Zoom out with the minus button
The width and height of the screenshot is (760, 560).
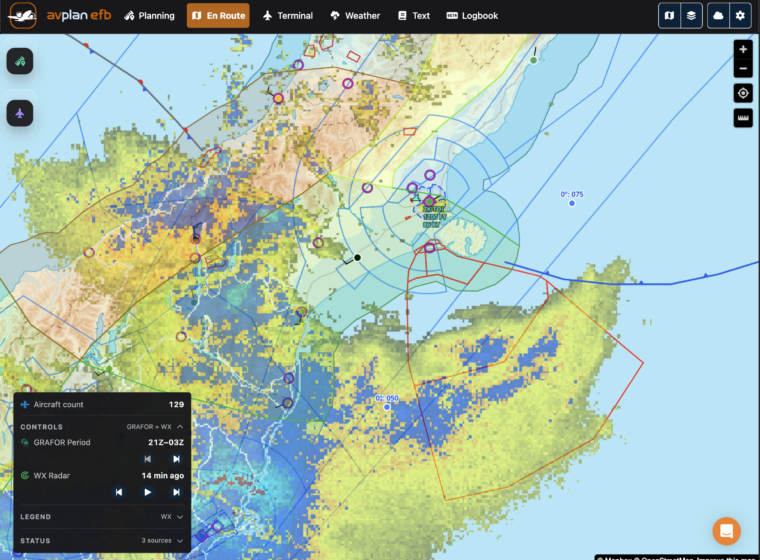point(743,68)
